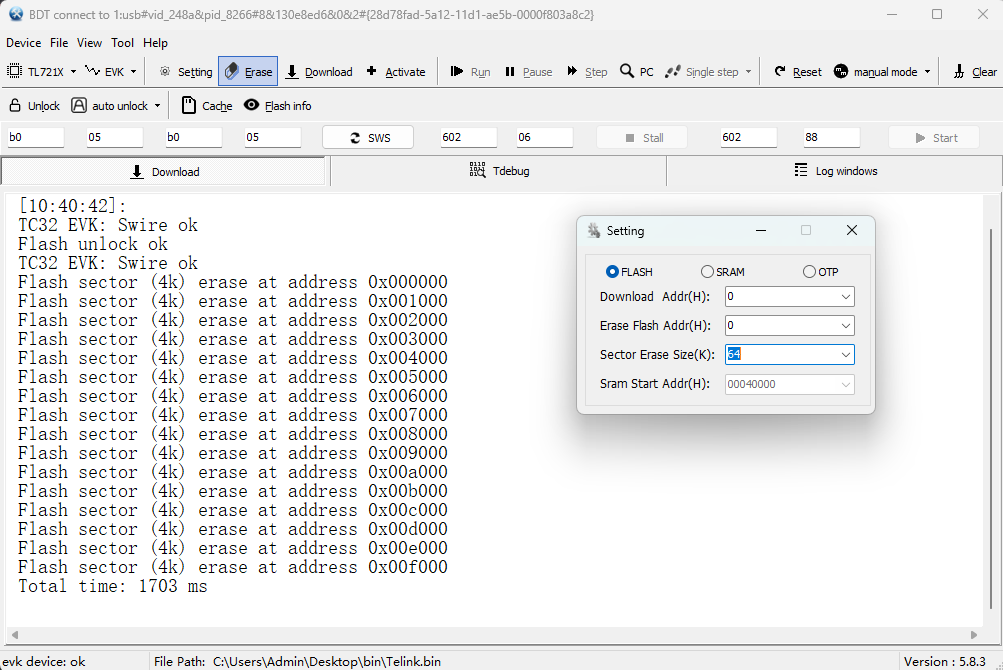Open the EVK dropdown arrow

(x=133, y=72)
